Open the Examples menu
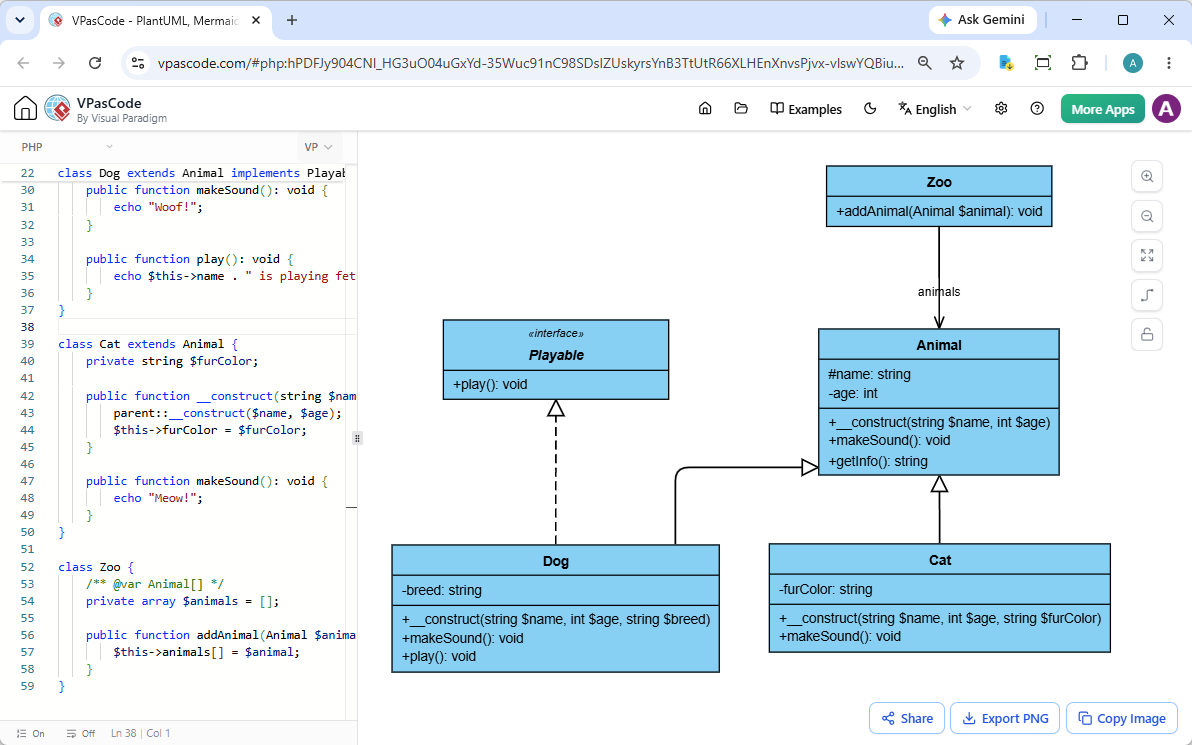1192x745 pixels. click(806, 109)
